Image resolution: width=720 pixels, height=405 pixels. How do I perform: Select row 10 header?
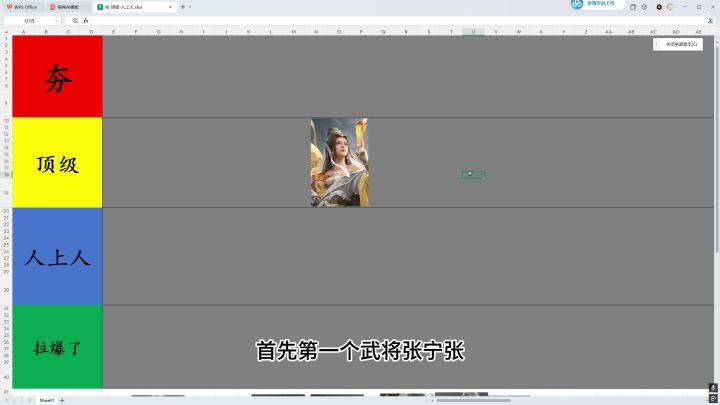pyautogui.click(x=6, y=121)
